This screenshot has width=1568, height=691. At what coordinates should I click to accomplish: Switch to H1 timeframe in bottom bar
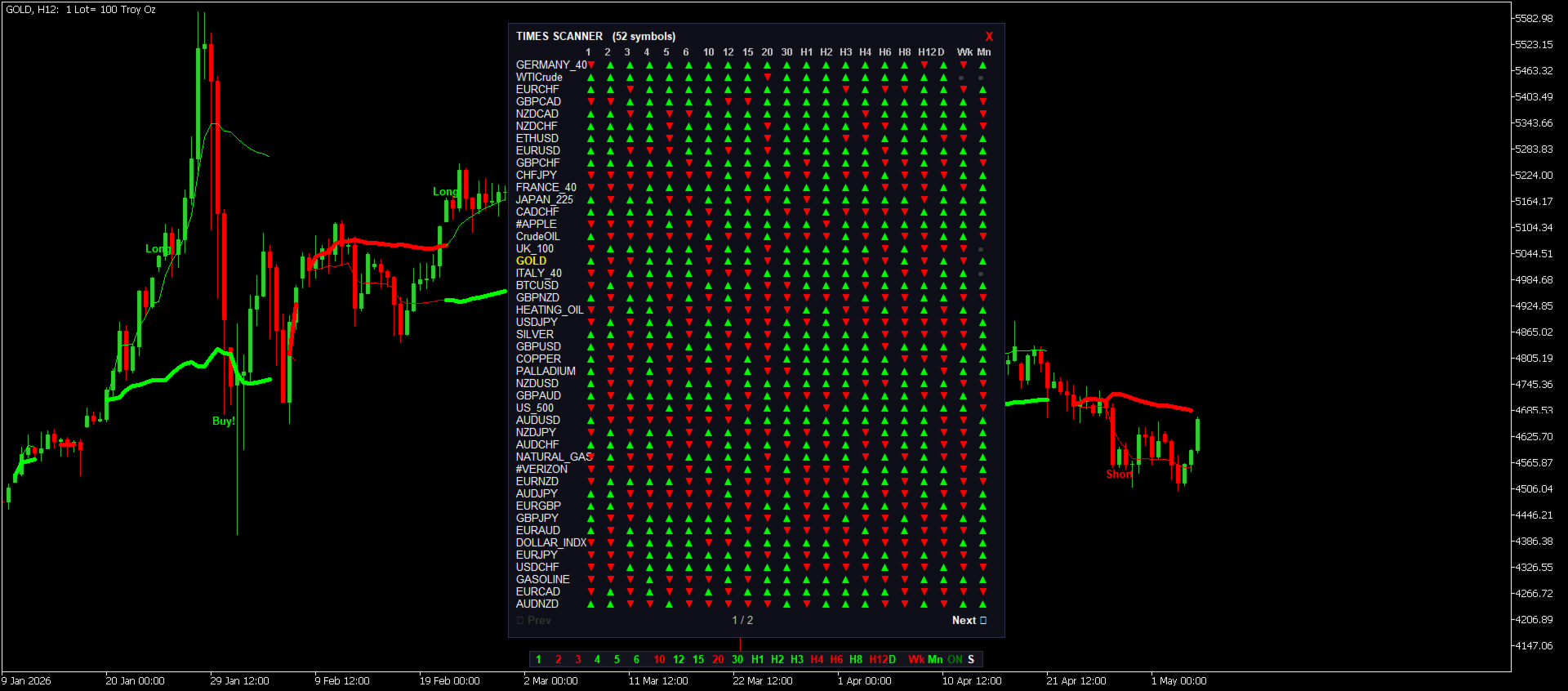coord(758,660)
